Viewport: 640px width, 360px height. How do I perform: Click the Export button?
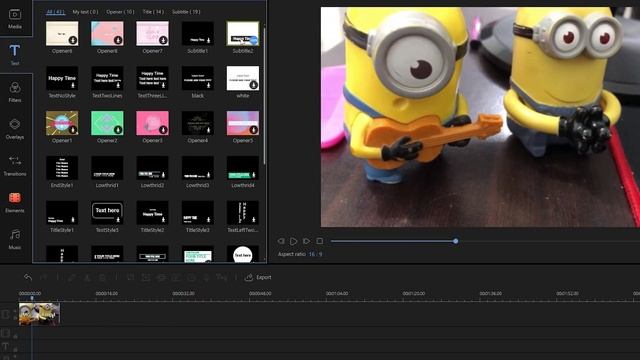258,277
